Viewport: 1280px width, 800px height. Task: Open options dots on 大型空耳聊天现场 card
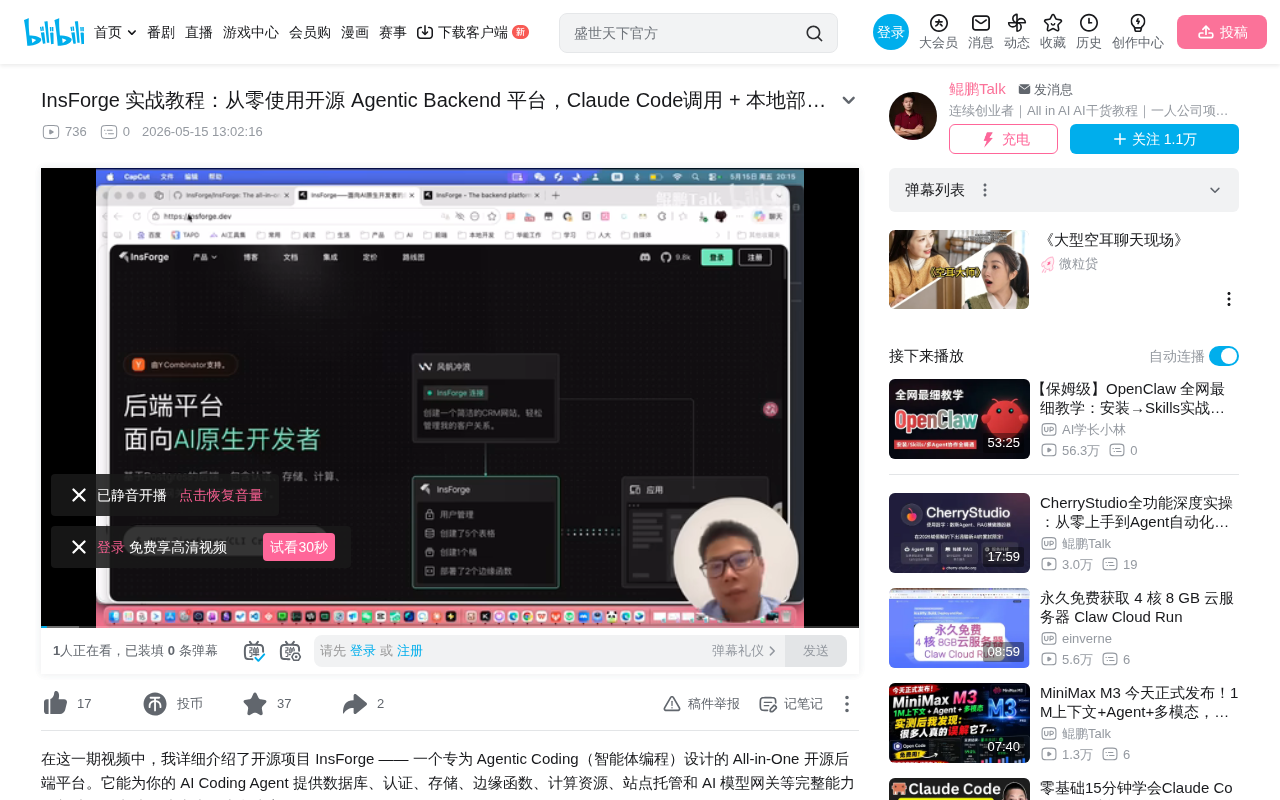tap(1229, 299)
